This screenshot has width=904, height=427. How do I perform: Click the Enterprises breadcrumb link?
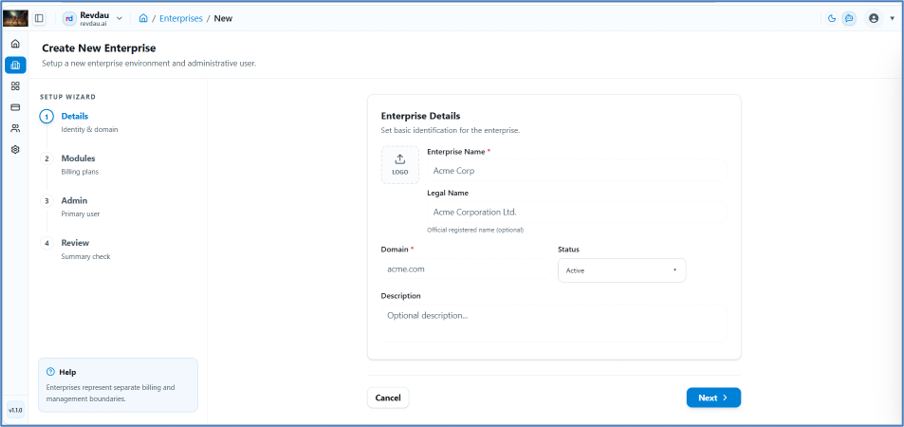point(181,18)
